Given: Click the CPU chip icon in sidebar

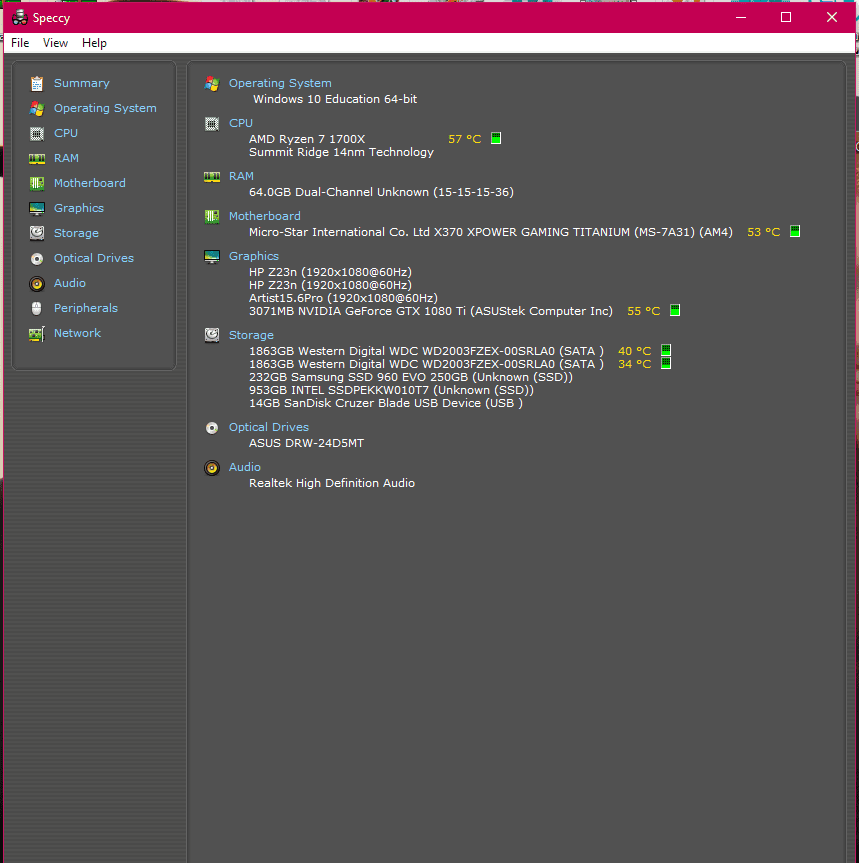Looking at the screenshot, I should coord(37,133).
